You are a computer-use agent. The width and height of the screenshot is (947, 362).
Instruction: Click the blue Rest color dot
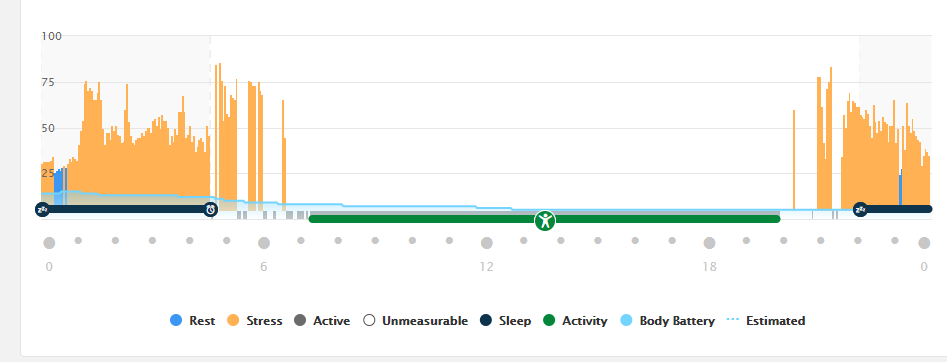pyautogui.click(x=176, y=321)
